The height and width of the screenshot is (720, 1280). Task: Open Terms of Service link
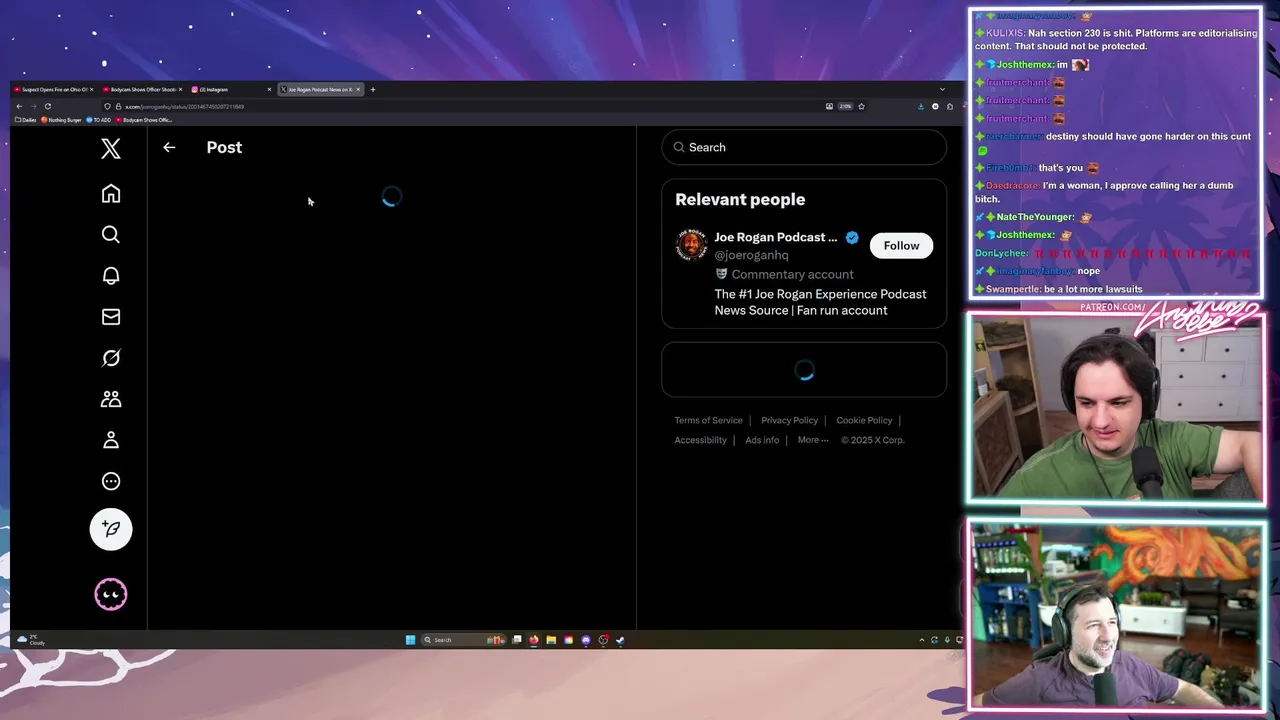click(x=708, y=420)
